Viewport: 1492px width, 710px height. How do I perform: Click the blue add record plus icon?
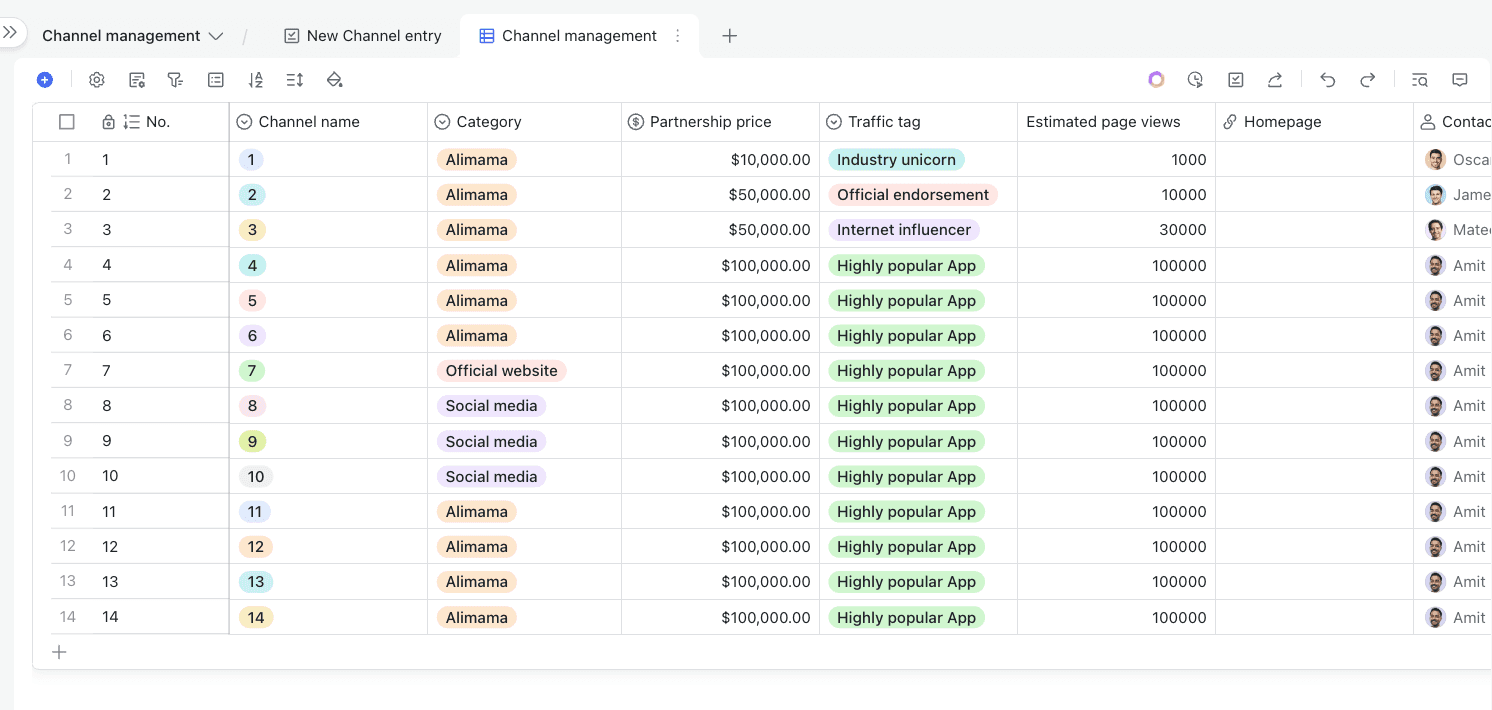tap(44, 80)
